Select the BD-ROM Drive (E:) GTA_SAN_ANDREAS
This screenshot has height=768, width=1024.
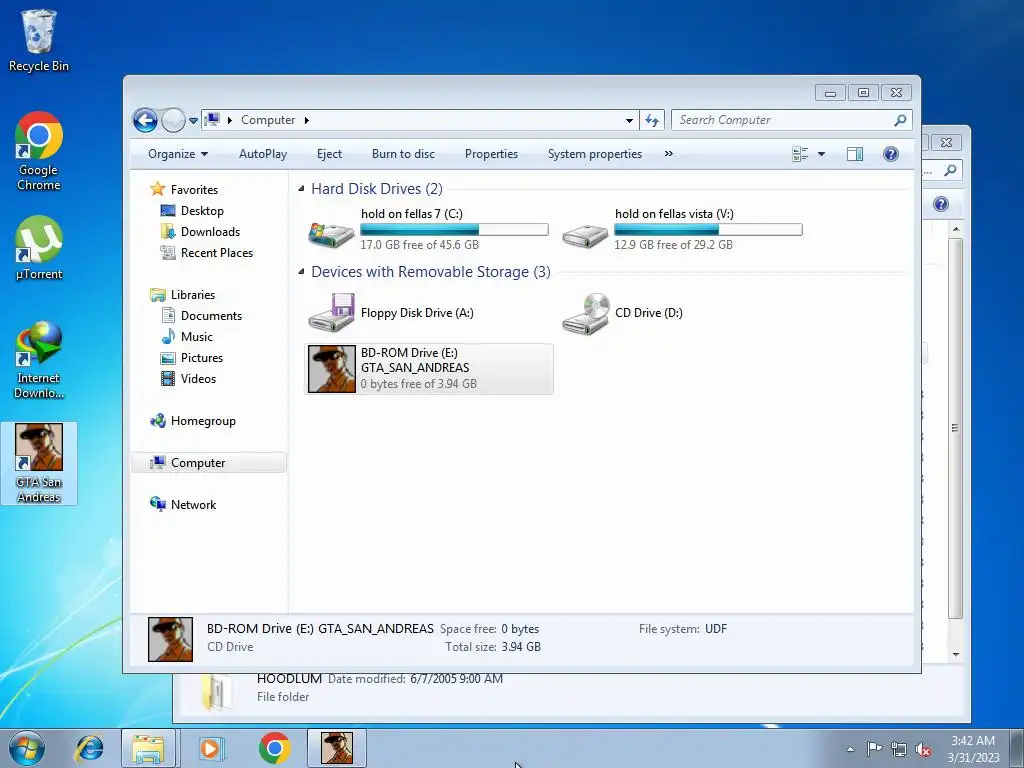(429, 369)
